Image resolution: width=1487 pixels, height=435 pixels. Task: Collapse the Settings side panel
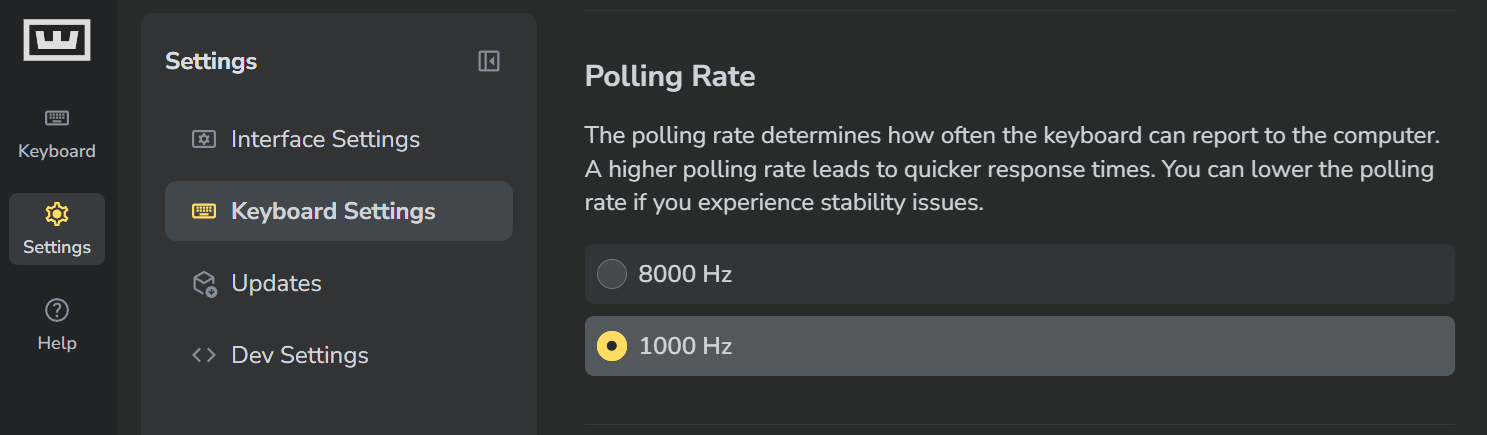point(489,61)
